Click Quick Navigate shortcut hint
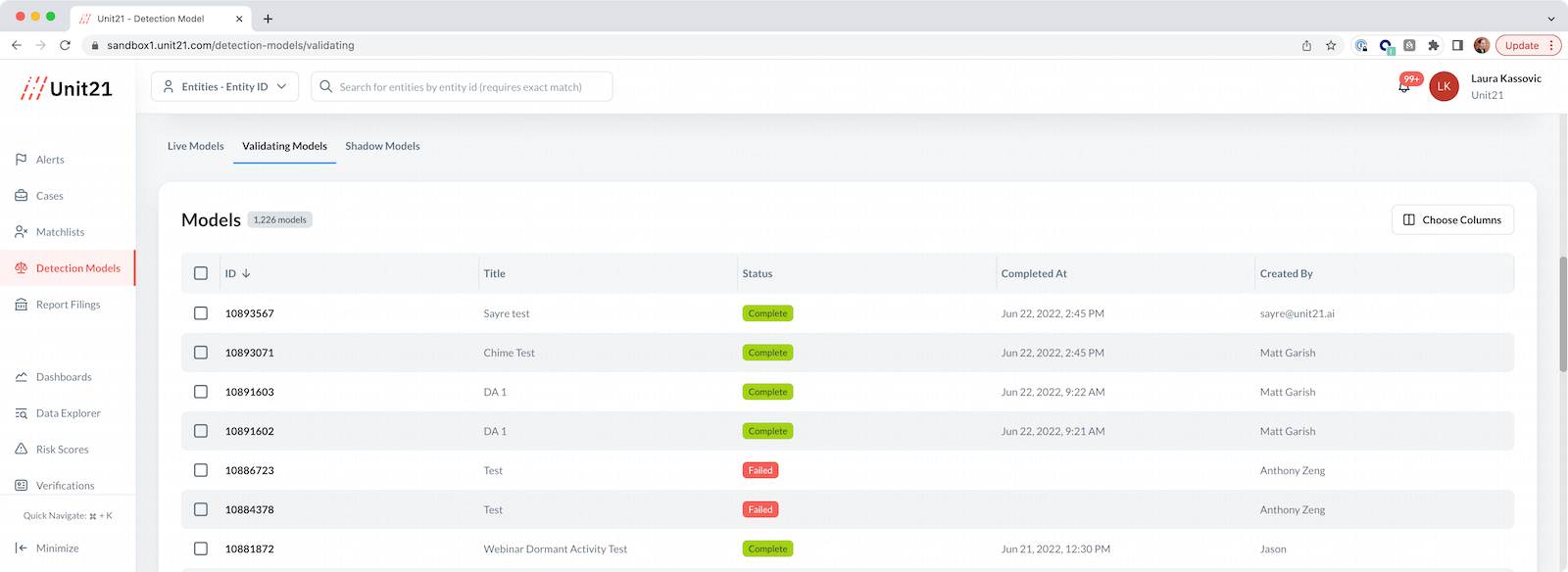Viewport: 1568px width, 572px height. (x=68, y=515)
